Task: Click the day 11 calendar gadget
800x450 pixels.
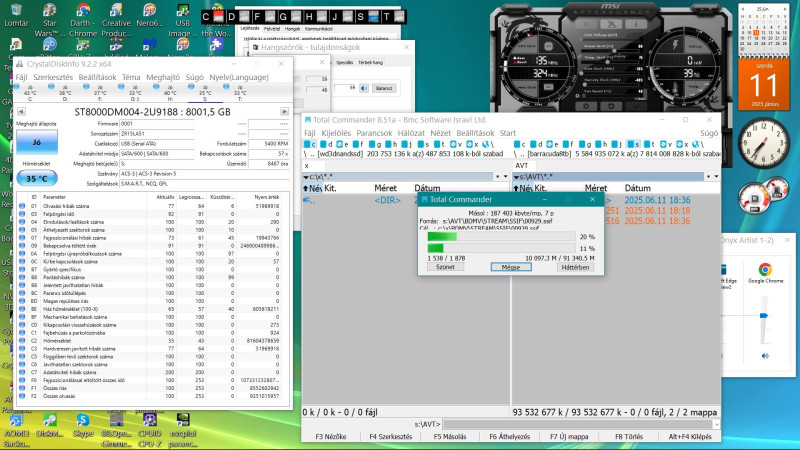Action: click(x=764, y=85)
